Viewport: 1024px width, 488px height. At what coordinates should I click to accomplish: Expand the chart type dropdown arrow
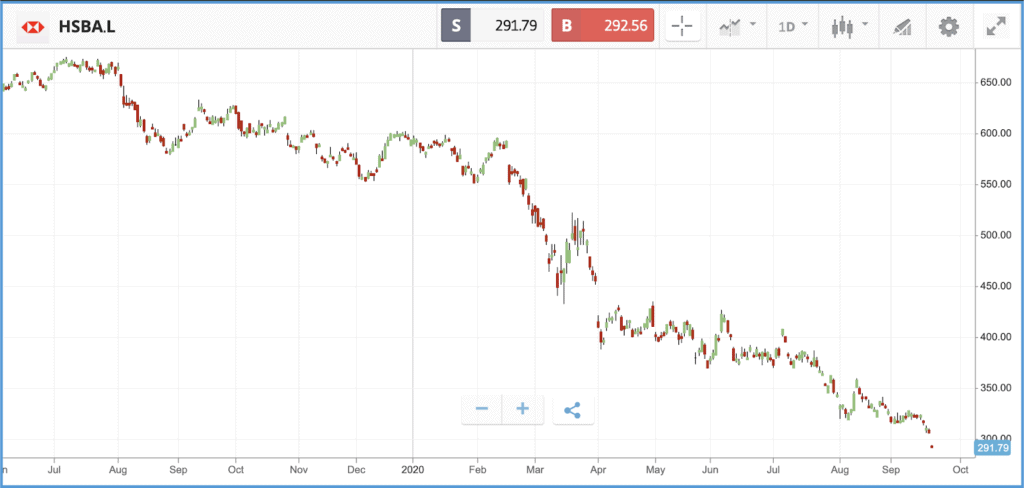tap(865, 25)
